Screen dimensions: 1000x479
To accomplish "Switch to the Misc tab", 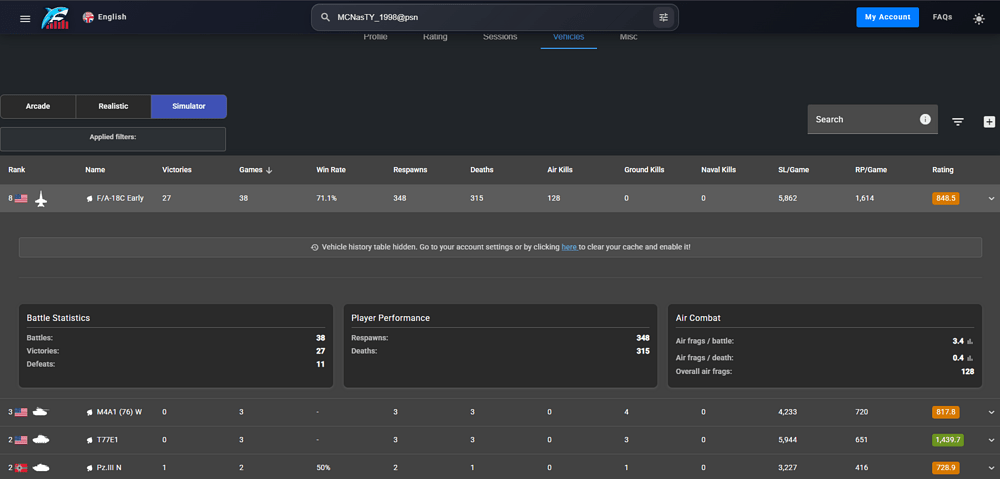I will point(628,37).
